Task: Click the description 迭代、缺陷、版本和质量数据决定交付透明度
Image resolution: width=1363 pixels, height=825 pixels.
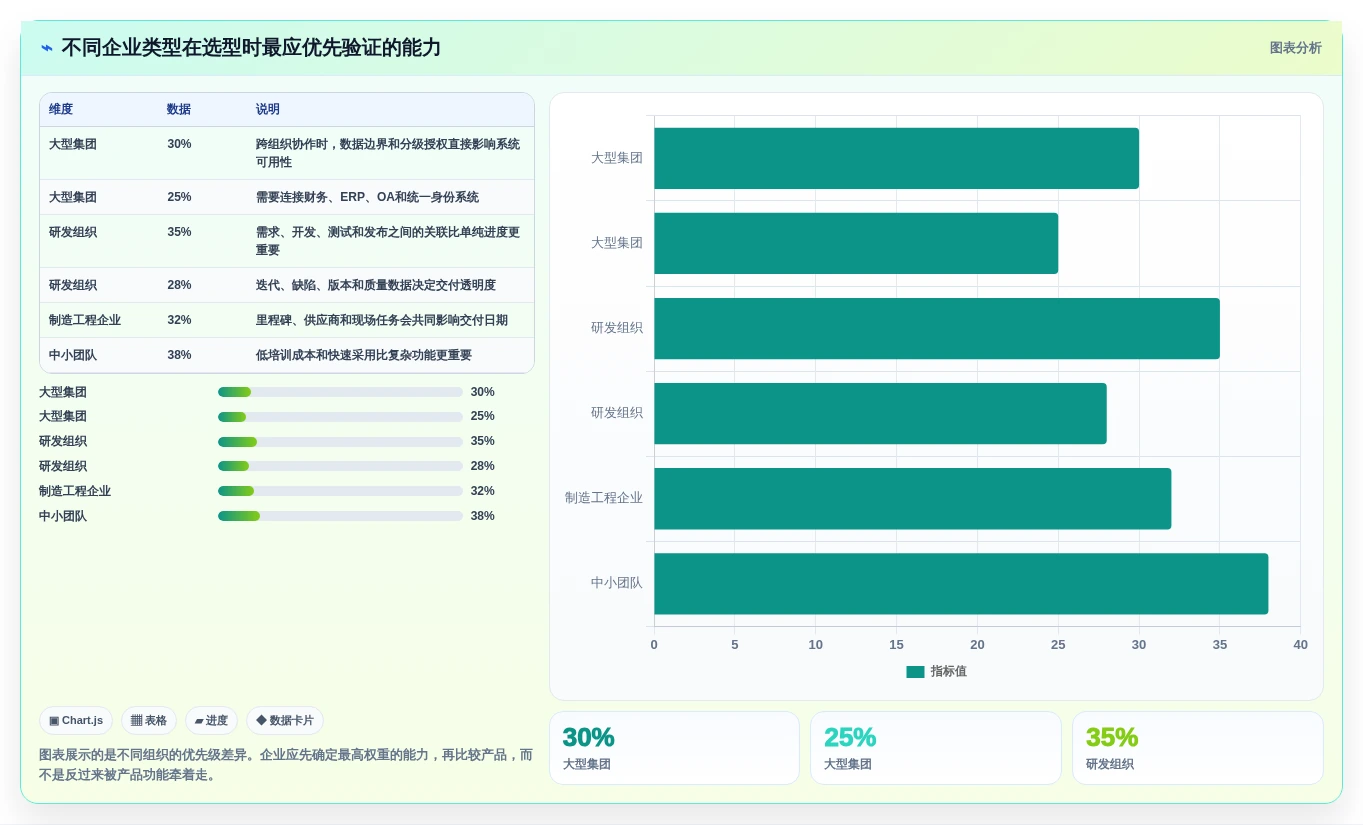Action: click(x=375, y=285)
